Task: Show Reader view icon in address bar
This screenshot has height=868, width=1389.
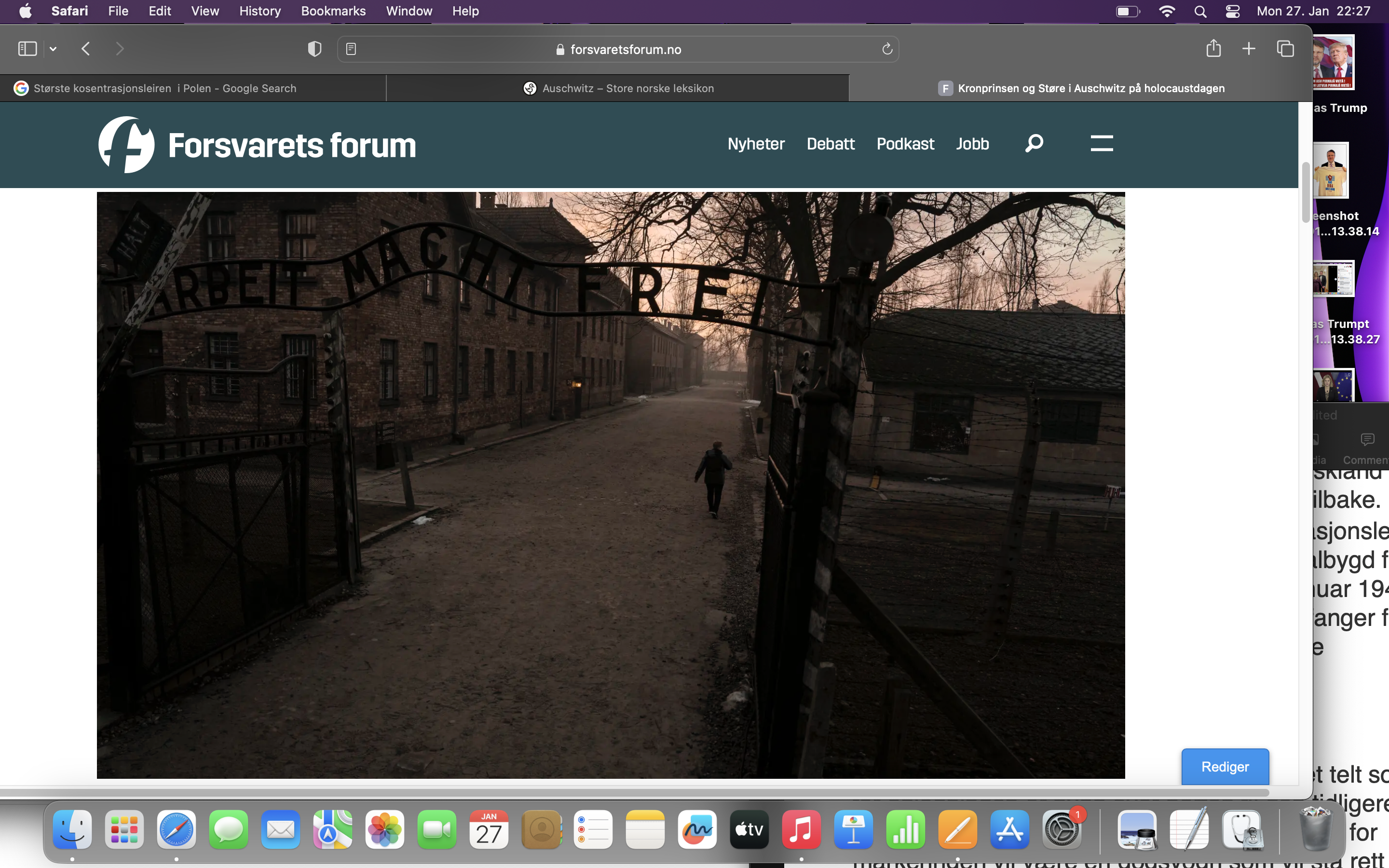Action: (x=351, y=49)
